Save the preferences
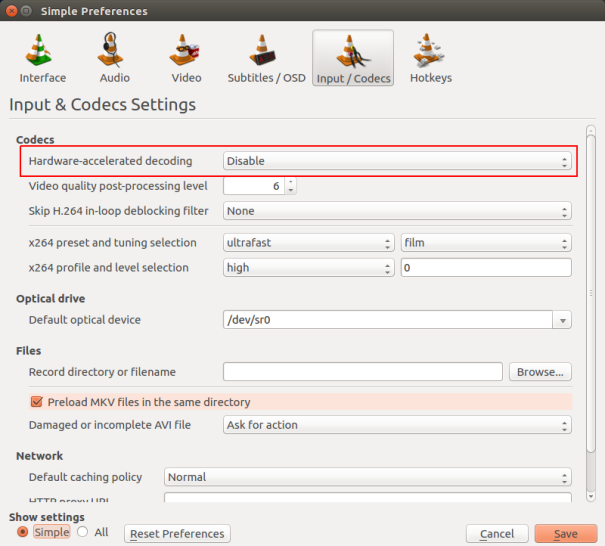 tap(566, 534)
